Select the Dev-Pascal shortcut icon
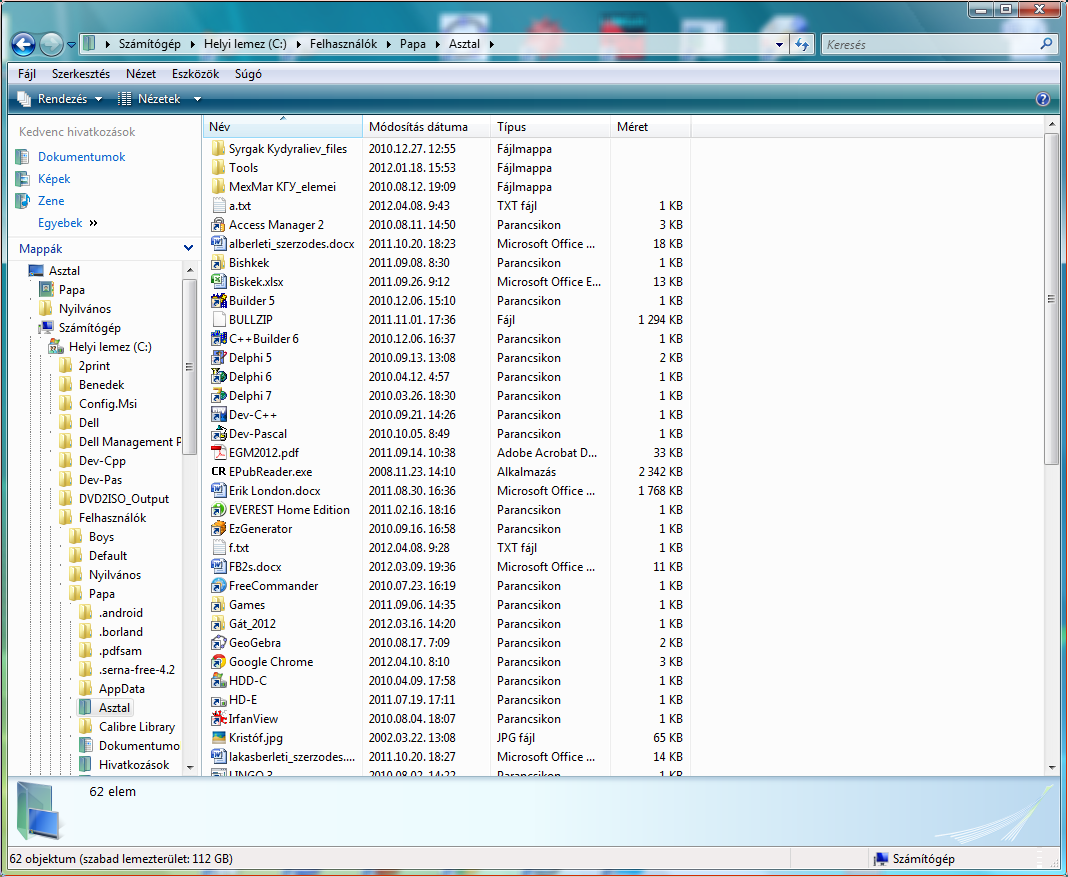This screenshot has width=1068, height=877. pyautogui.click(x=218, y=434)
